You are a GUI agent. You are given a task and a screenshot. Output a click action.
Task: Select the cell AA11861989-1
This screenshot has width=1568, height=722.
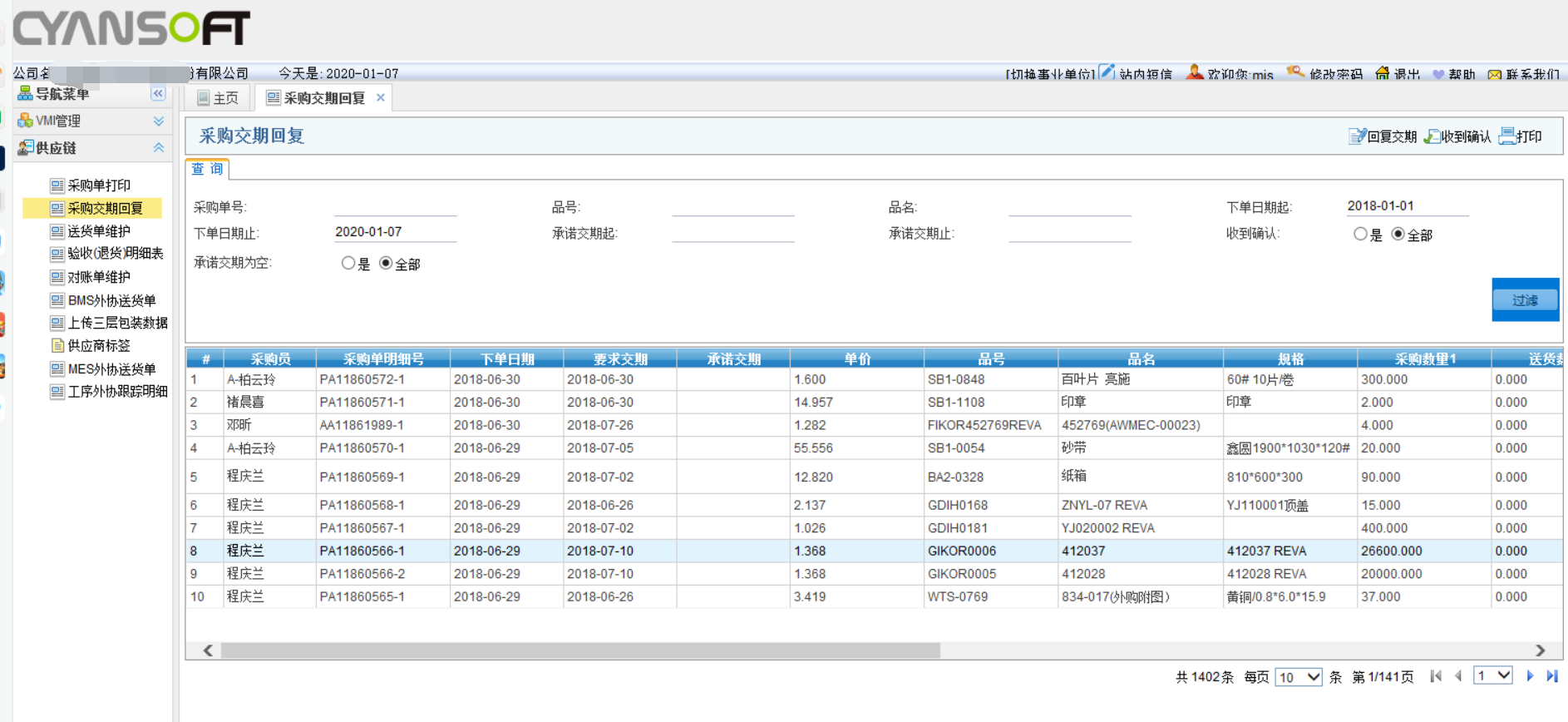pyautogui.click(x=383, y=425)
